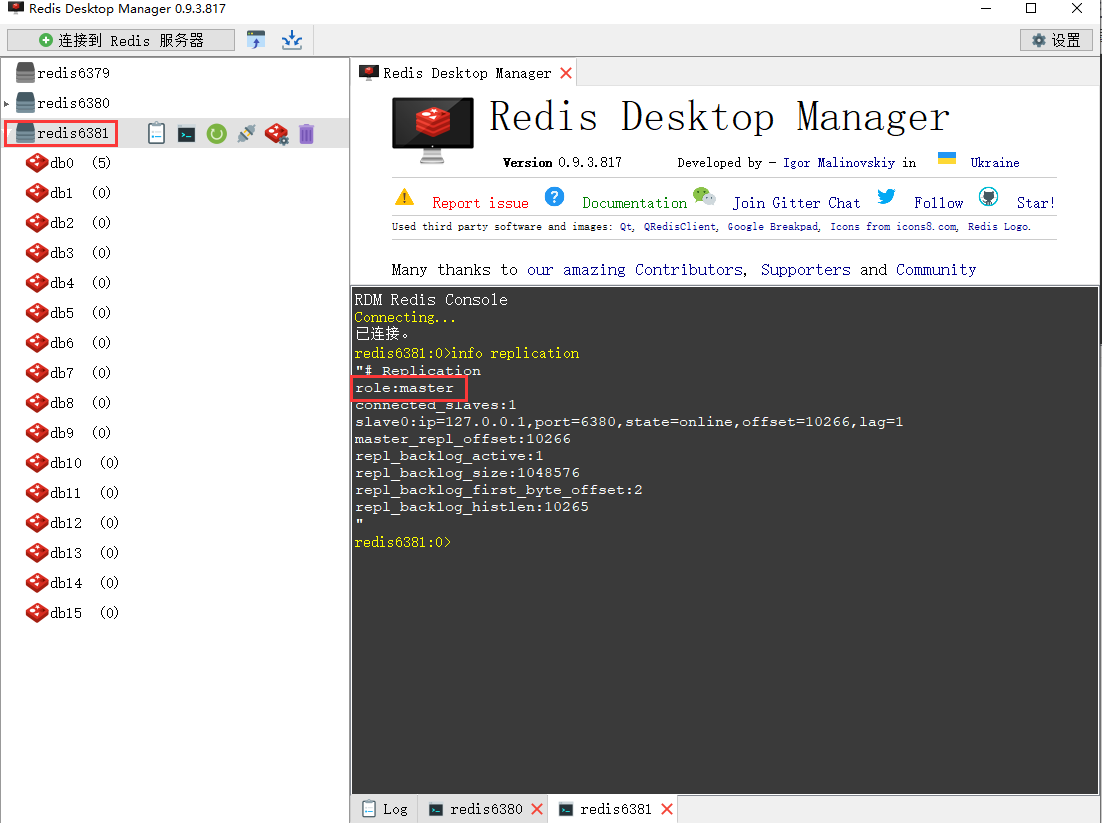The width and height of the screenshot is (1102, 823).
Task: Open the settings button with gear
Action: [x=1056, y=40]
